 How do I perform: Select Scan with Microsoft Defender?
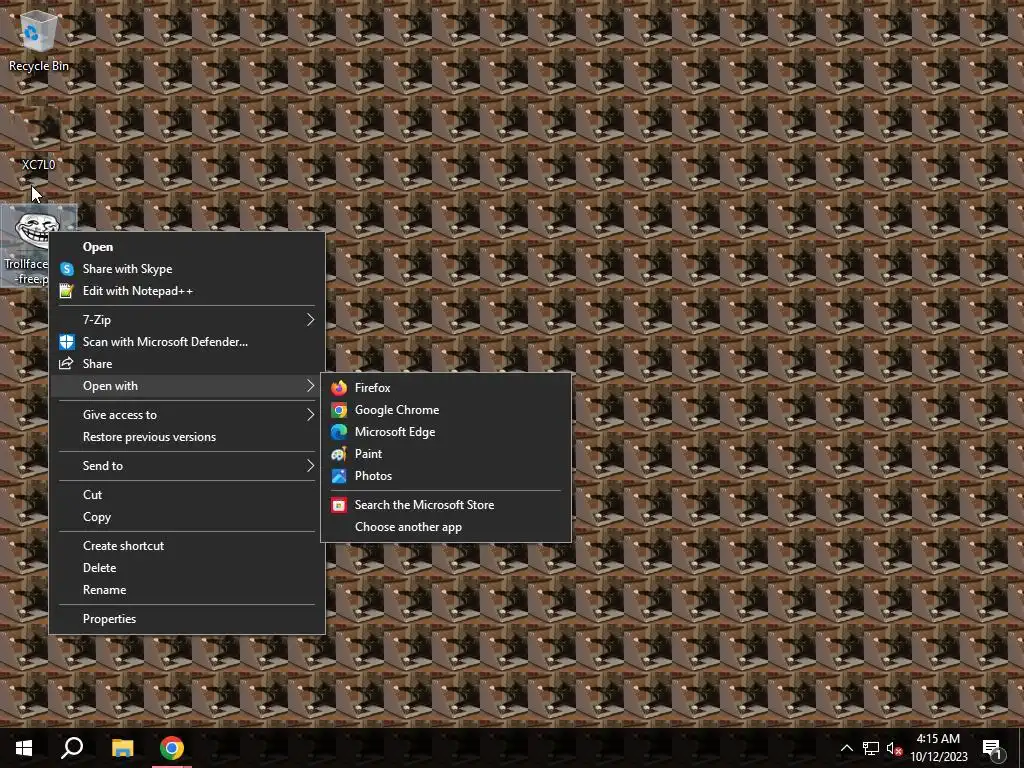187,342
